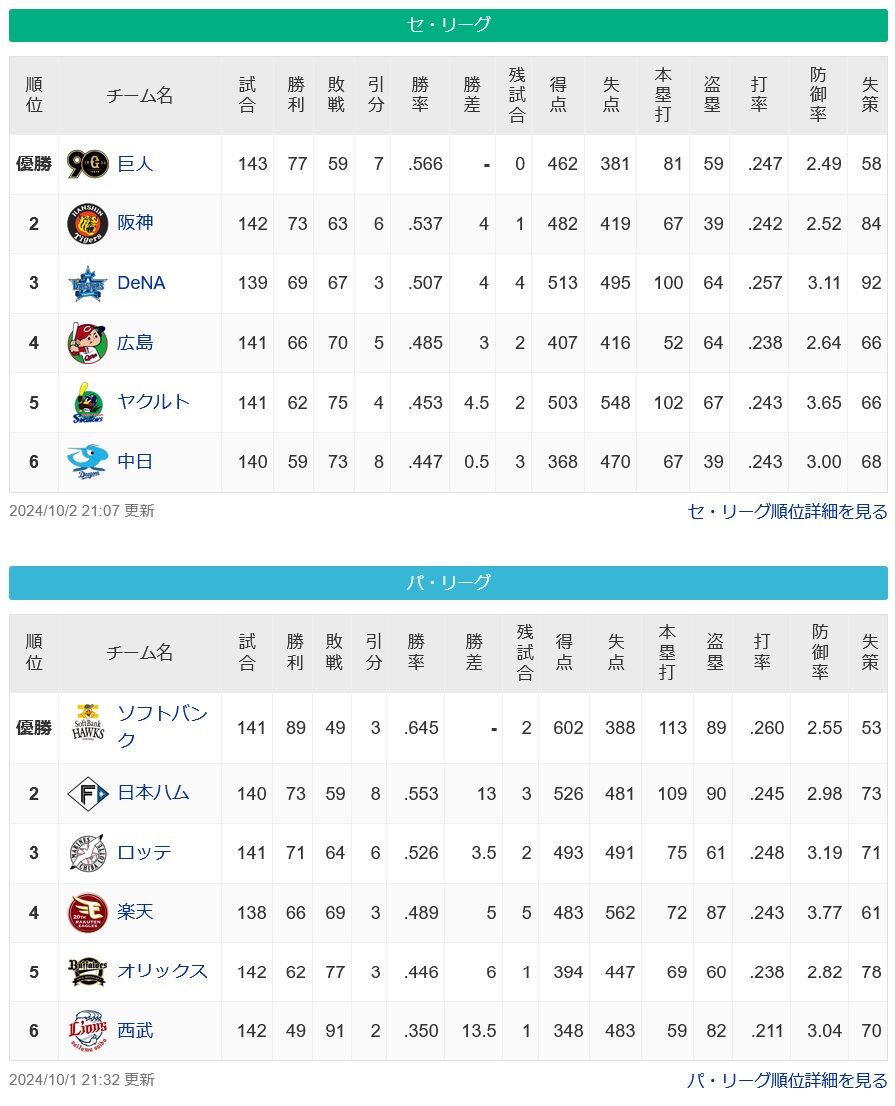Open セ・リーグ順位詳細を見る link

tap(787, 511)
